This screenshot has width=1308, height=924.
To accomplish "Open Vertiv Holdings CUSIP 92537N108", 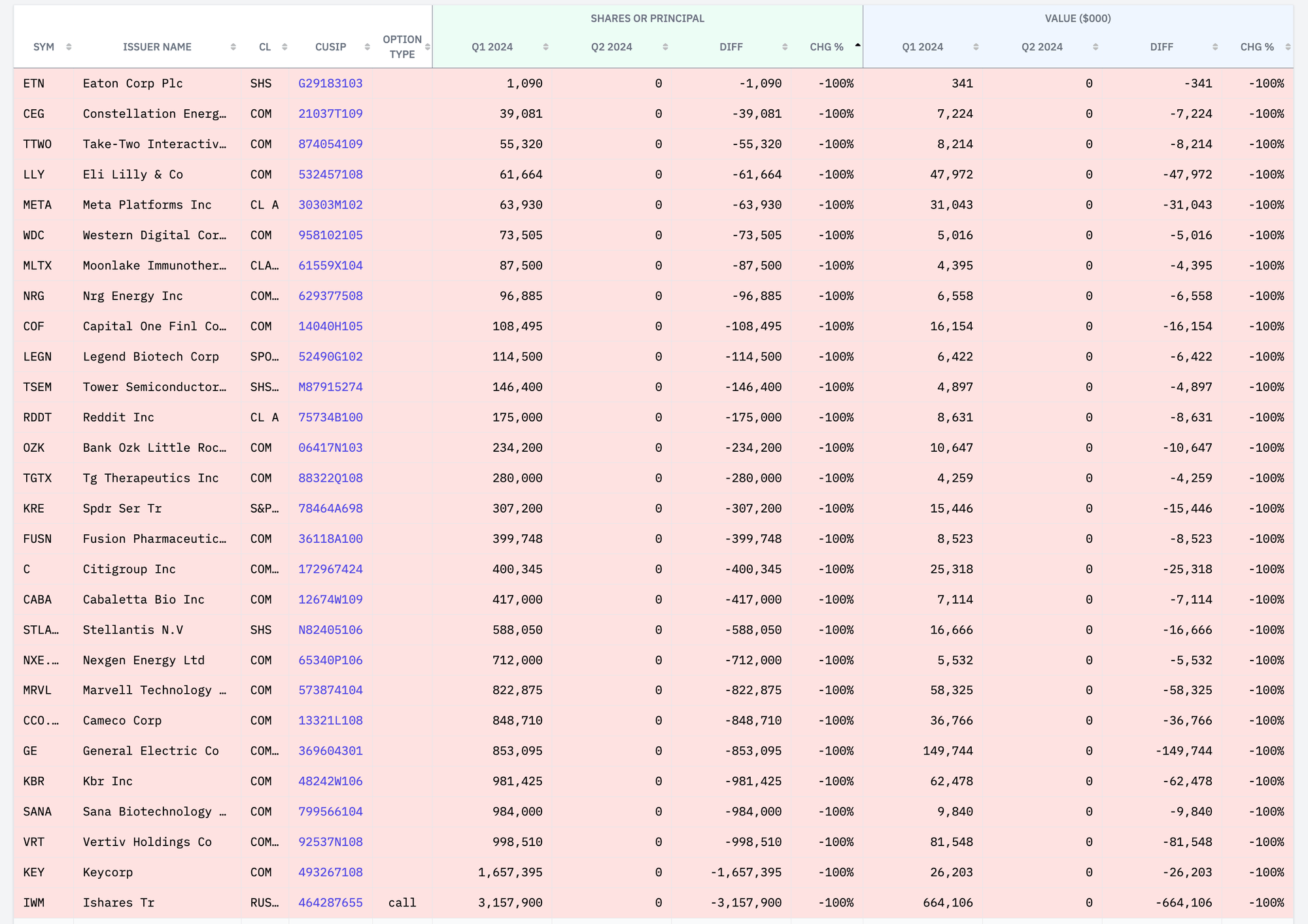I will tap(330, 842).
